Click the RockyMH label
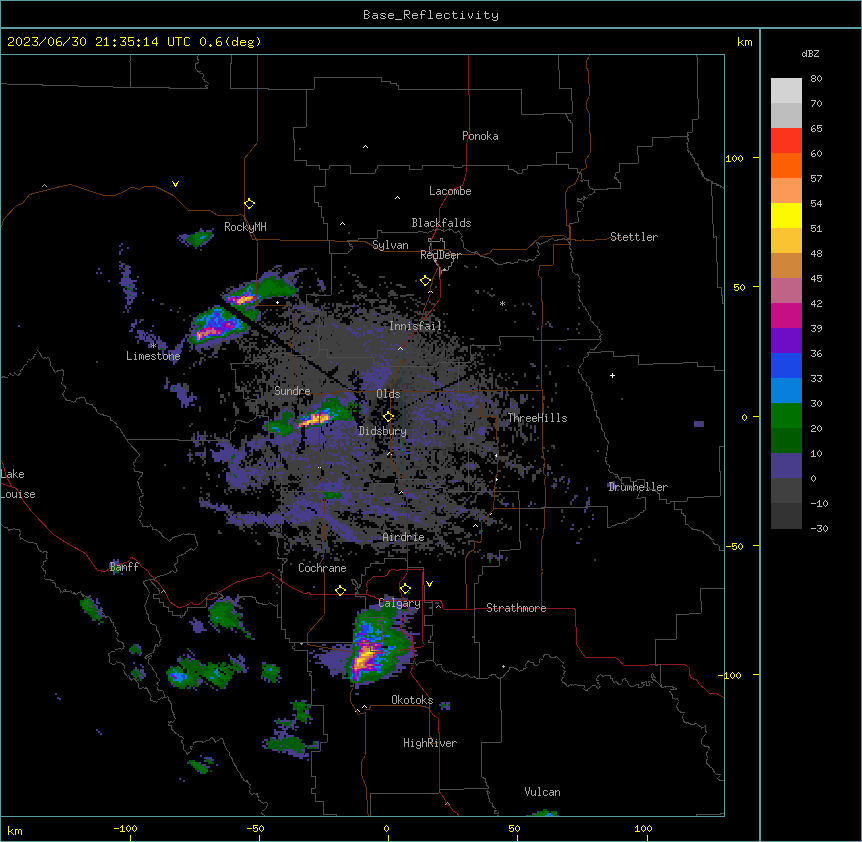The image size is (862, 842). click(x=245, y=227)
